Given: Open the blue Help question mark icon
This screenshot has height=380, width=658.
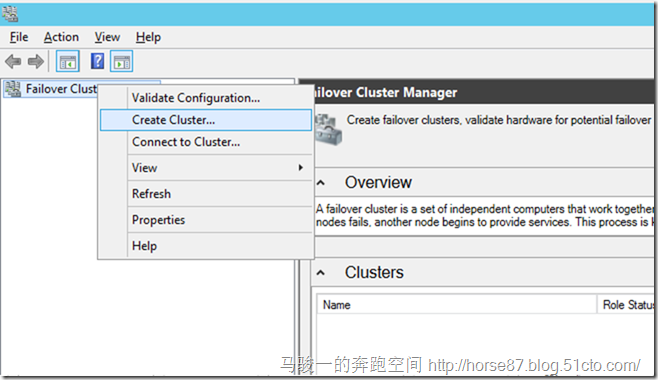Looking at the screenshot, I should (97, 61).
